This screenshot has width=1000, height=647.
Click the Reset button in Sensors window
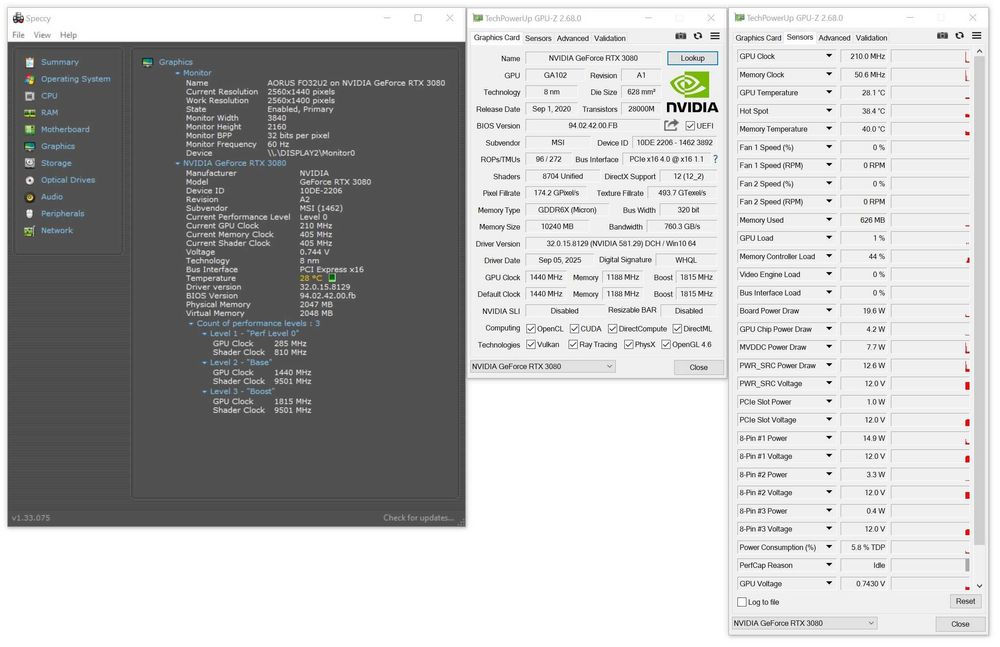[965, 601]
